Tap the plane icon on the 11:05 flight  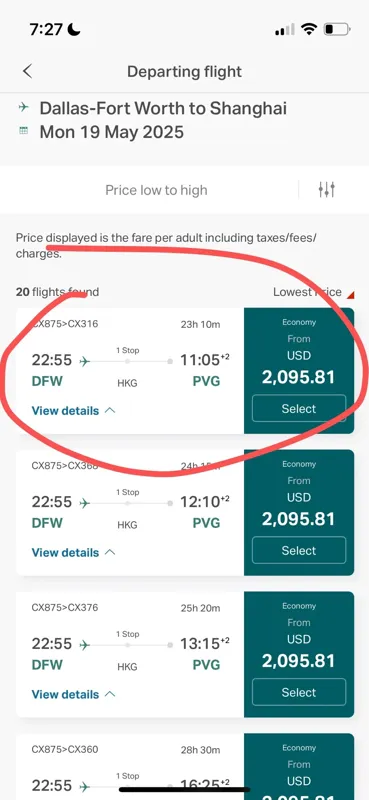(85, 361)
